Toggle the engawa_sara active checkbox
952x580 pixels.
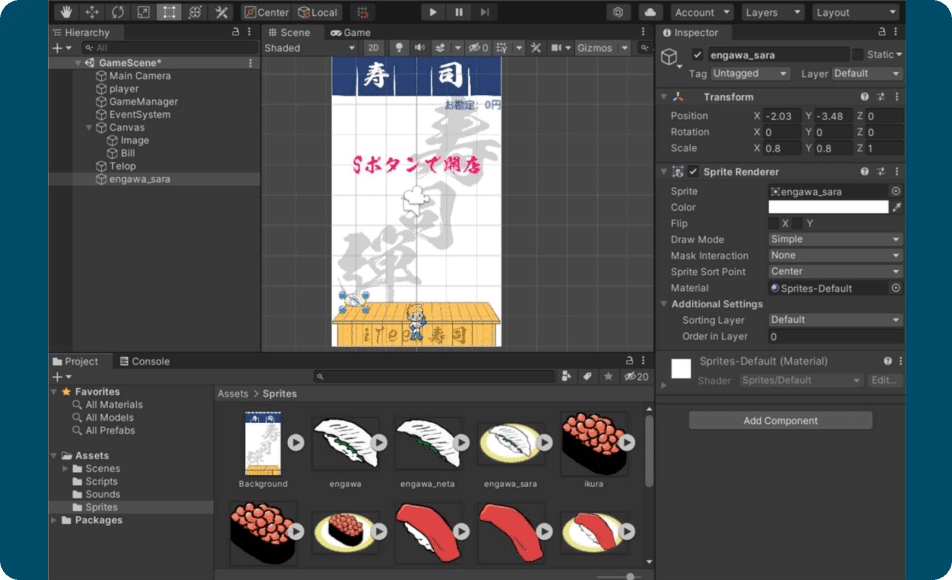[x=697, y=55]
